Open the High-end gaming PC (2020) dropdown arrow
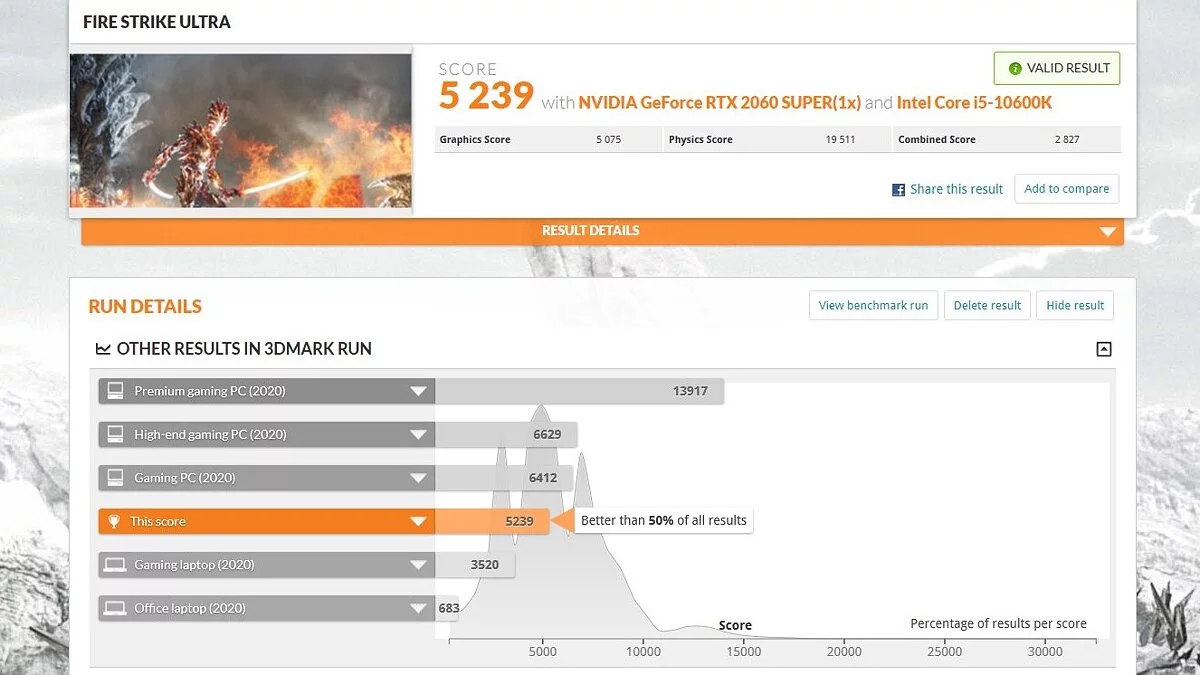Viewport: 1200px width, 675px height. coord(418,434)
